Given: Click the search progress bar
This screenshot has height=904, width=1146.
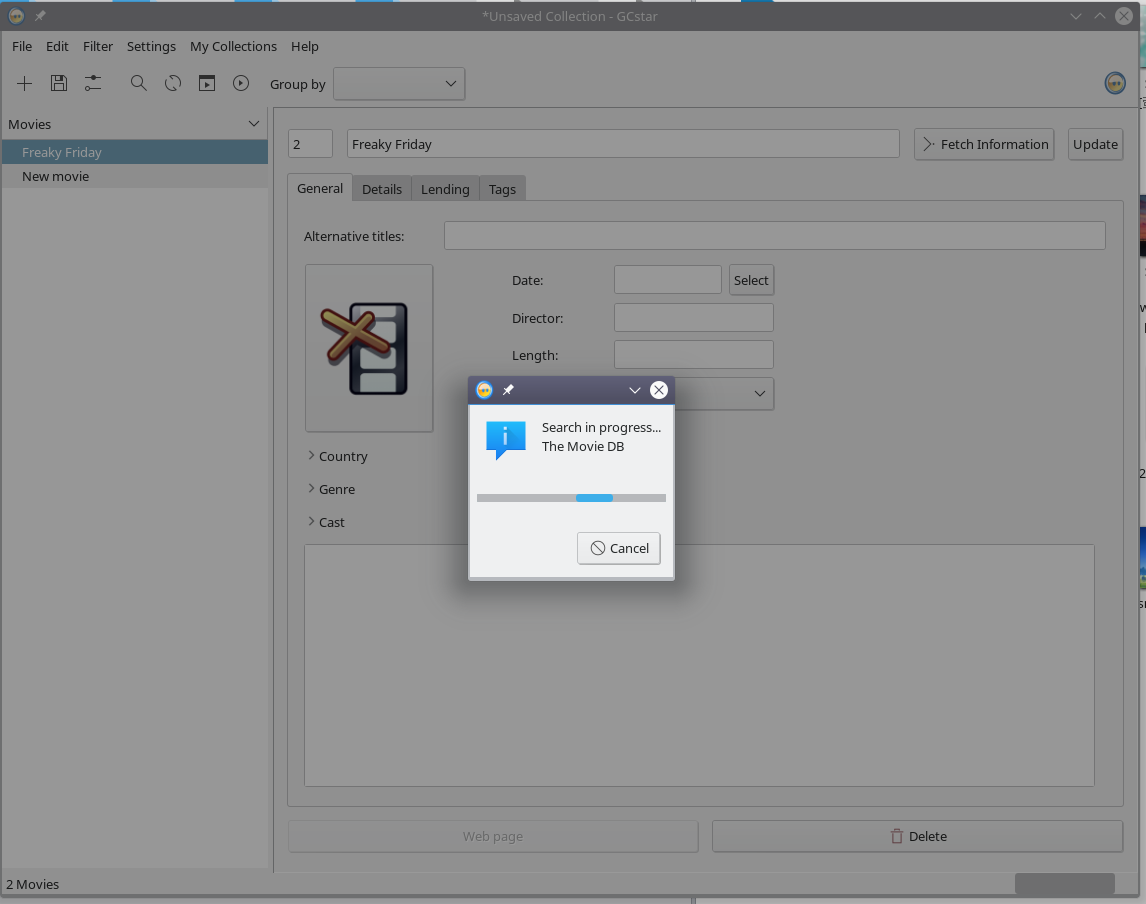Looking at the screenshot, I should 571,498.
